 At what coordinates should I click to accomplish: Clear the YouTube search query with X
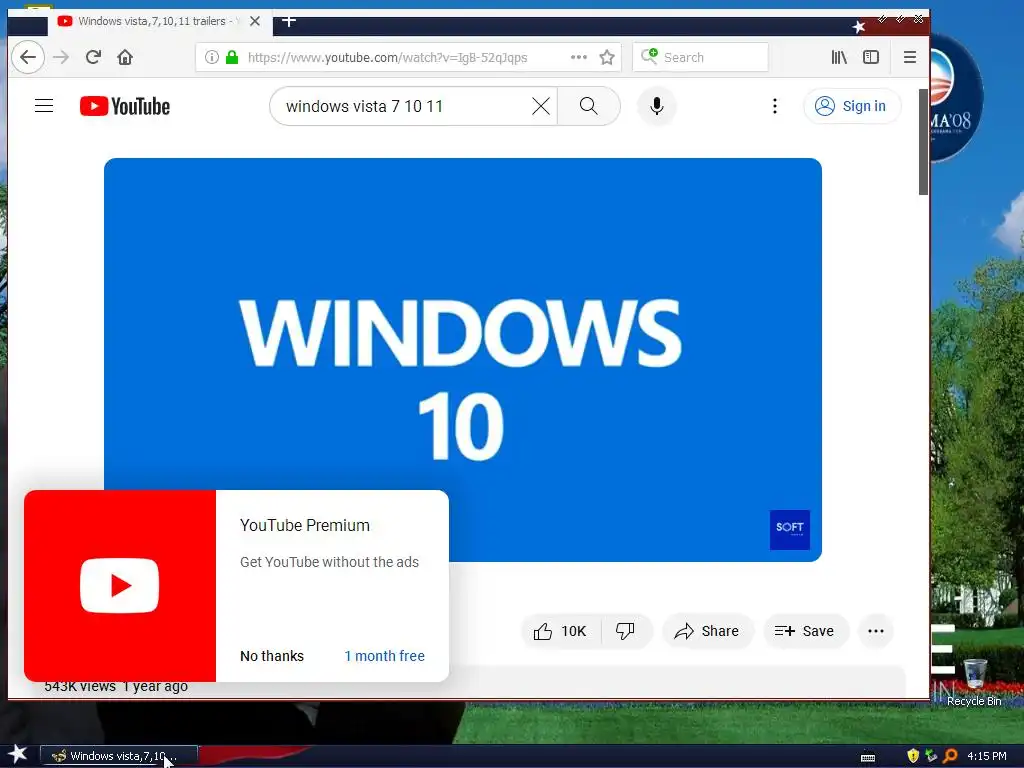coord(541,106)
